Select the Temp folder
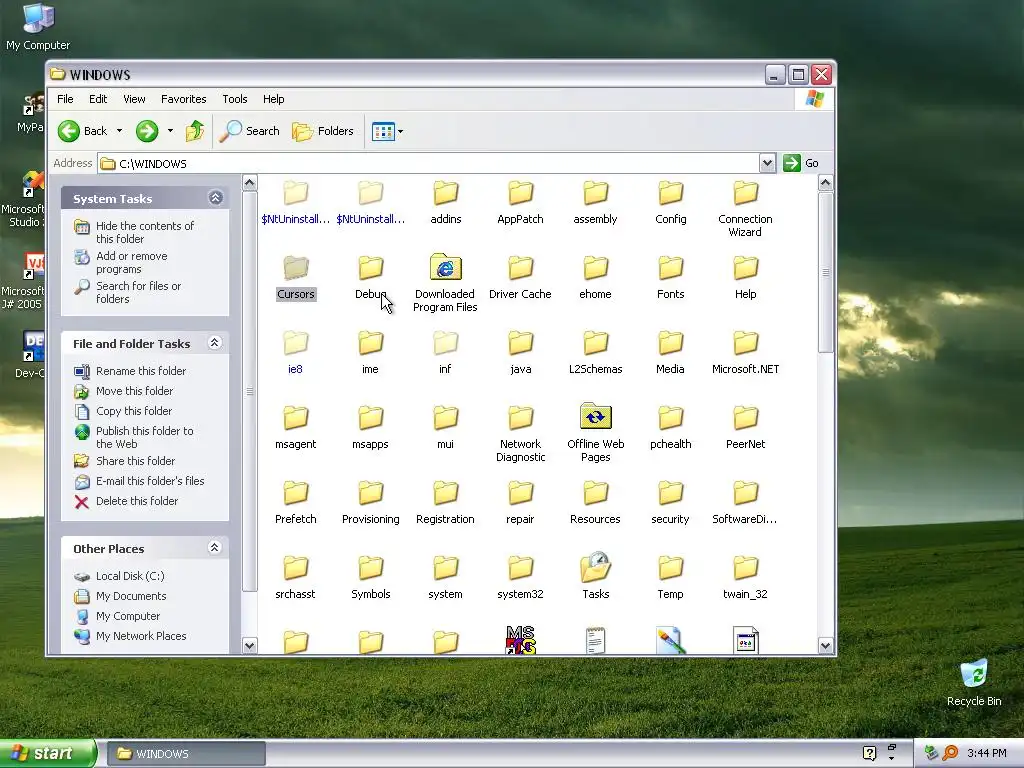 (x=671, y=578)
